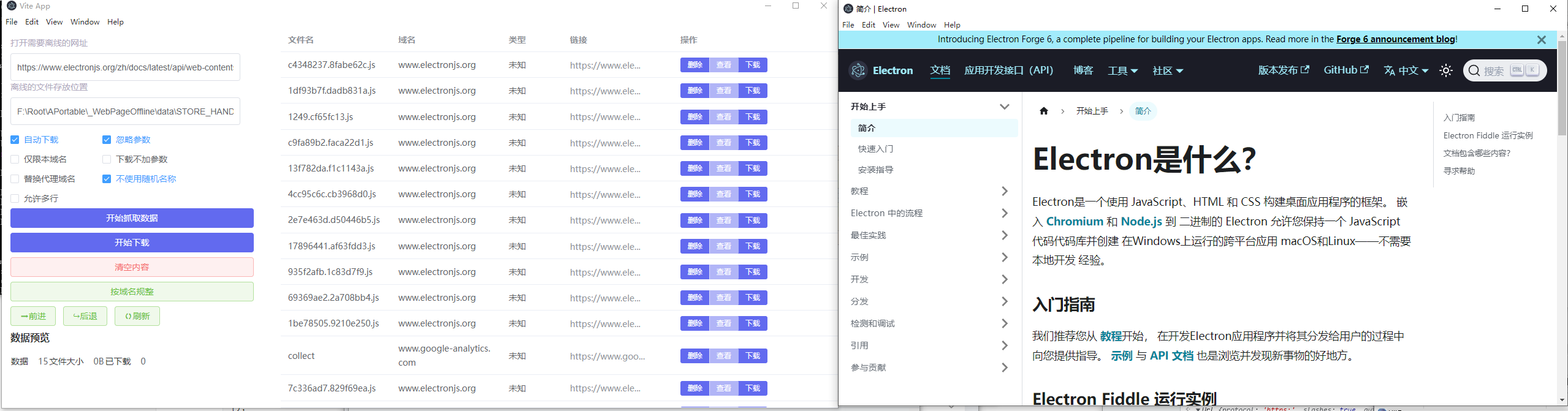The image size is (1568, 411).
Task: Click the 开始下载 button
Action: tap(132, 243)
